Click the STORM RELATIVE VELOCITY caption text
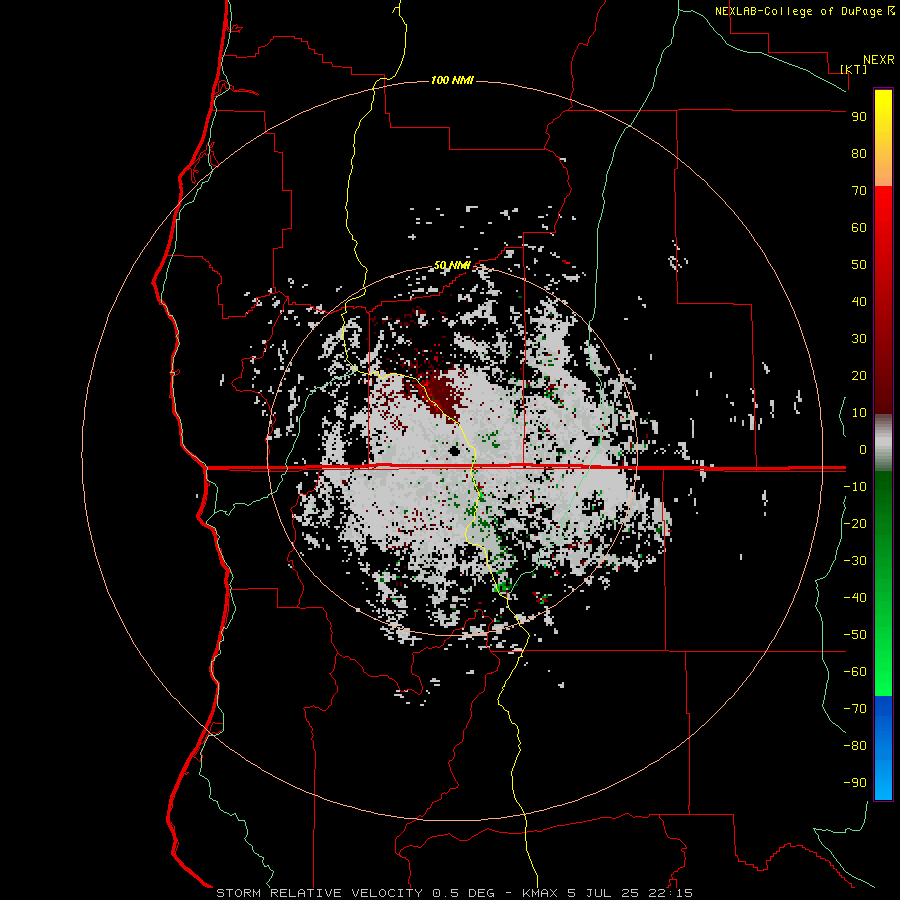 click(x=320, y=893)
